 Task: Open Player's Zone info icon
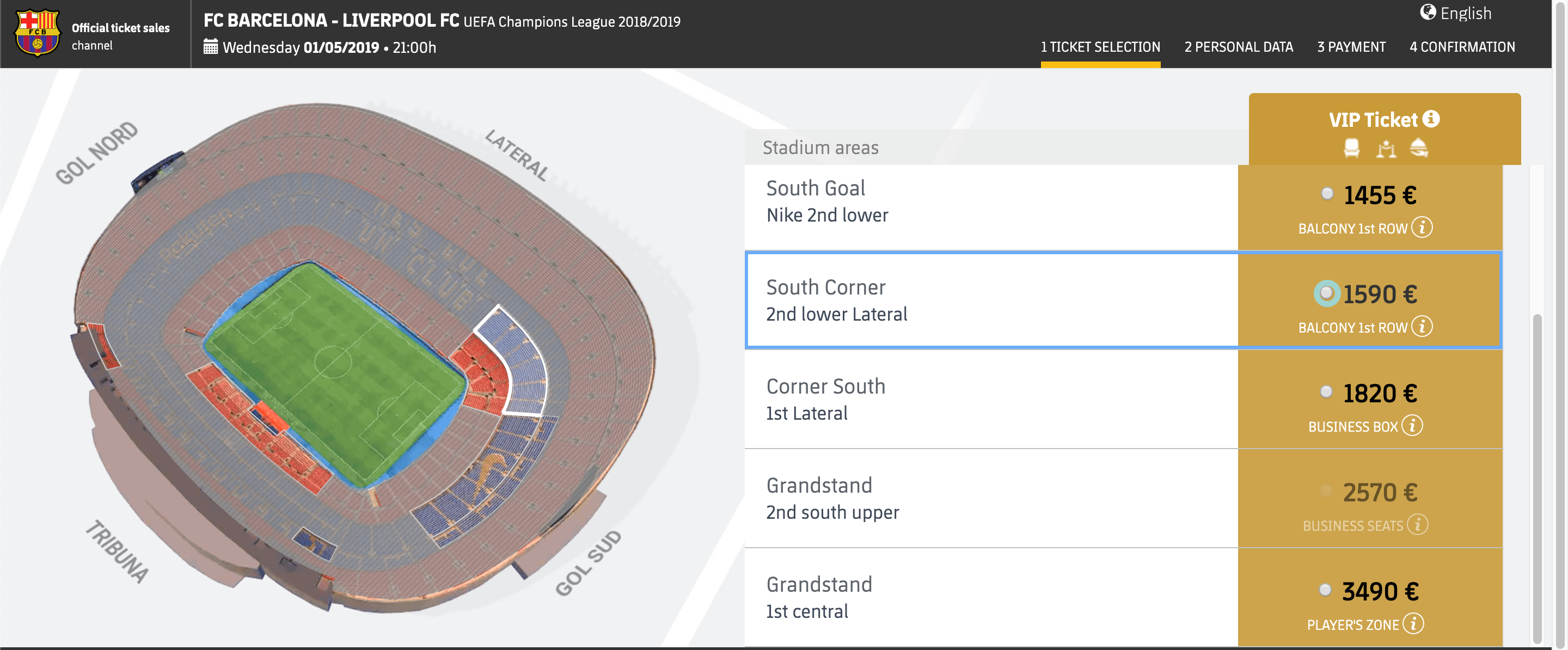tap(1413, 624)
